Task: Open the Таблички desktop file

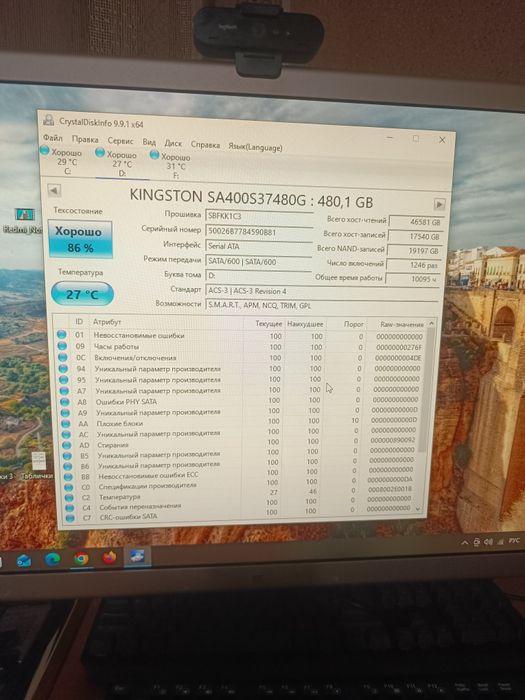Action: 38,466
